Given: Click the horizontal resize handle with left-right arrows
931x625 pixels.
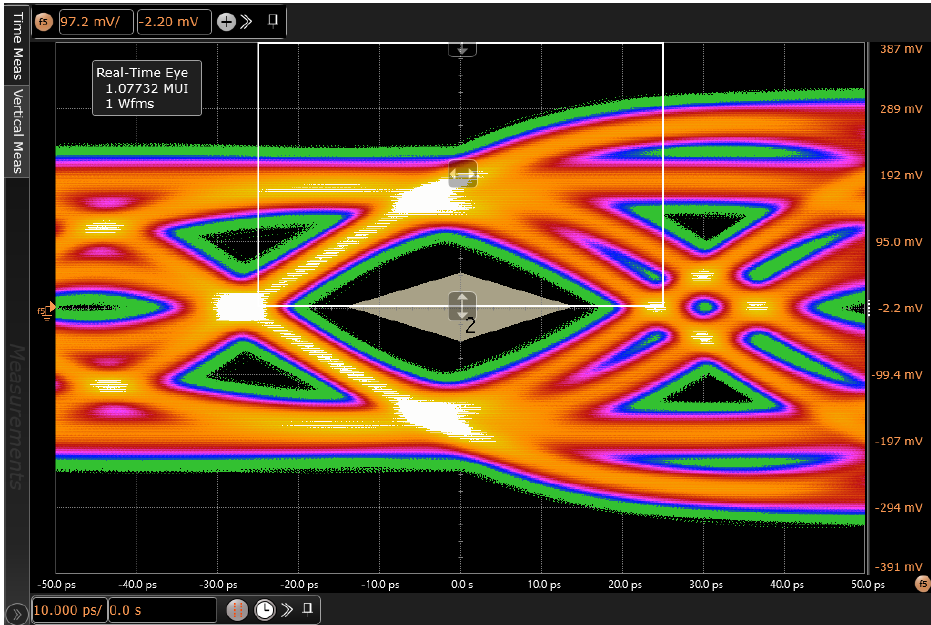Looking at the screenshot, I should 462,173.
